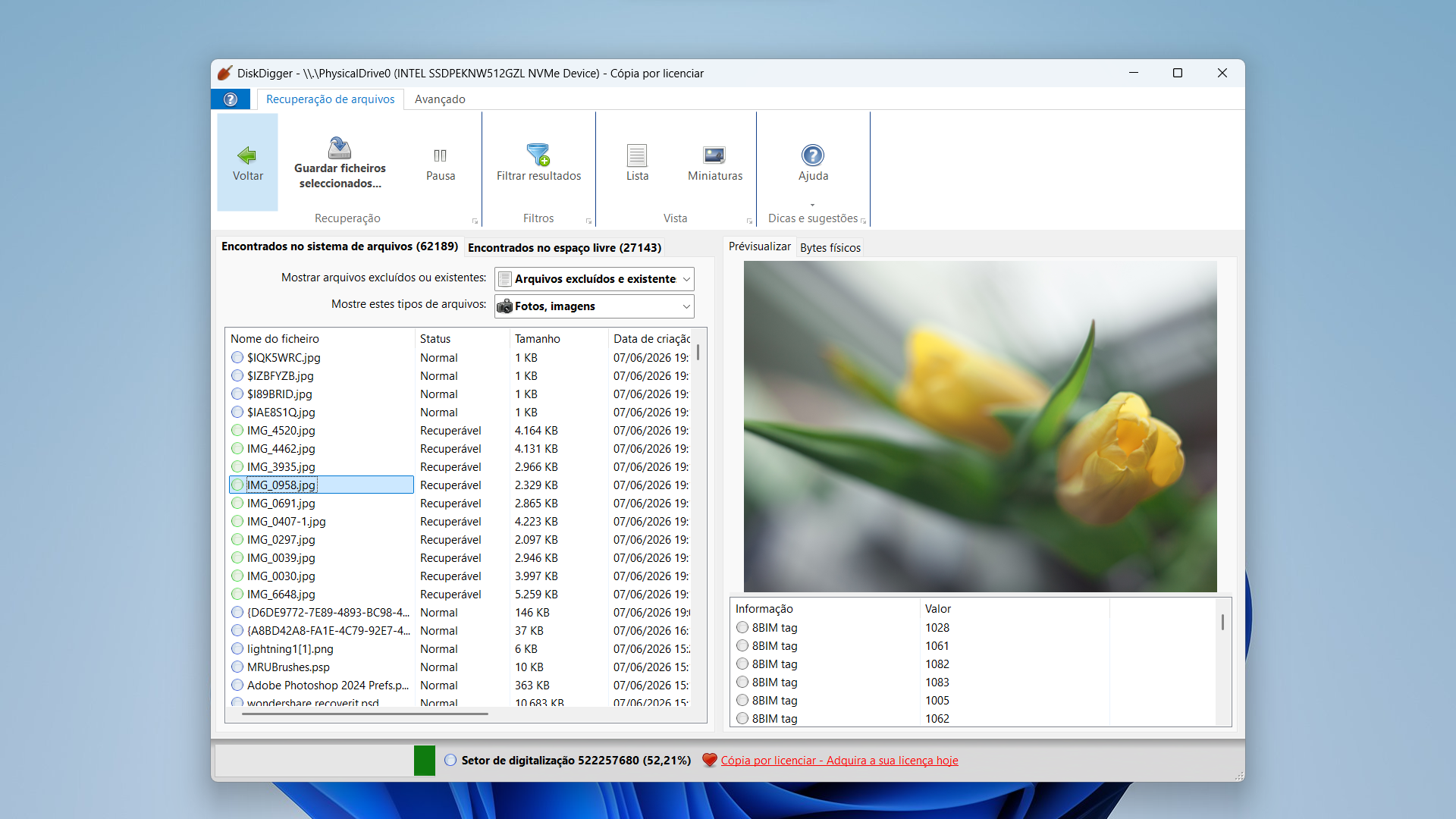1456x819 pixels.
Task: Sort by Nome do ficheiro column header
Action: tap(320, 339)
